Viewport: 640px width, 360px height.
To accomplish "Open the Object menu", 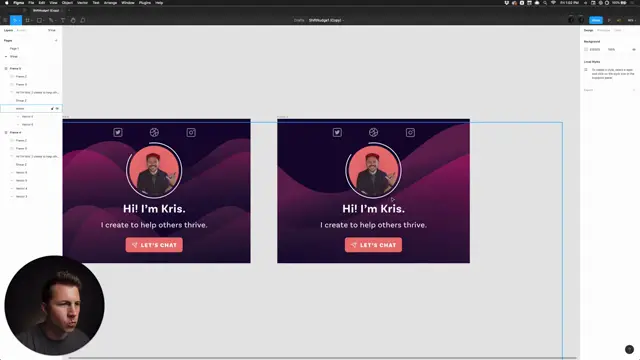I will [x=67, y=3].
